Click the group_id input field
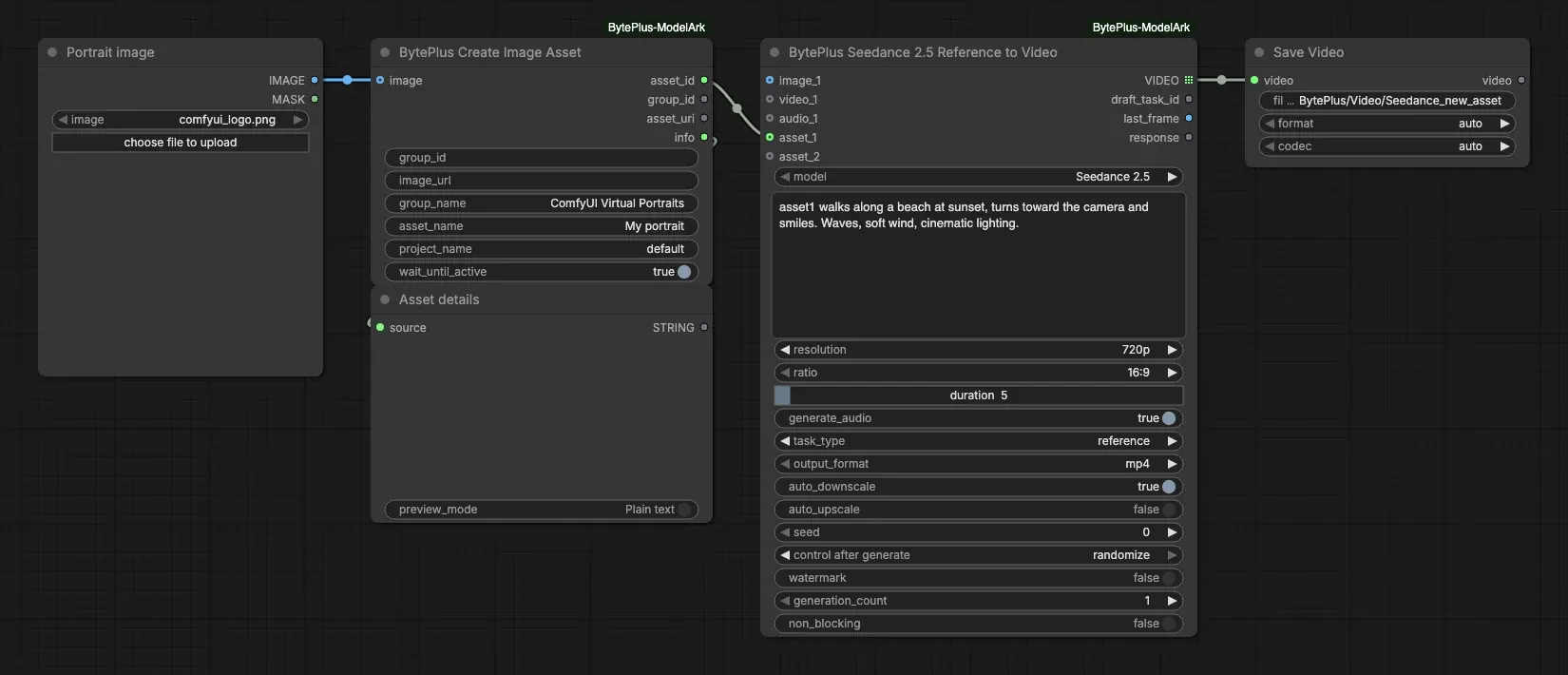The width and height of the screenshot is (1568, 675). [x=542, y=158]
